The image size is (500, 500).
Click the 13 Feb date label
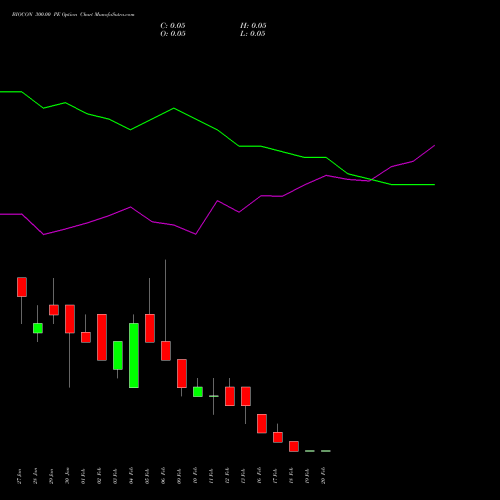(x=243, y=476)
